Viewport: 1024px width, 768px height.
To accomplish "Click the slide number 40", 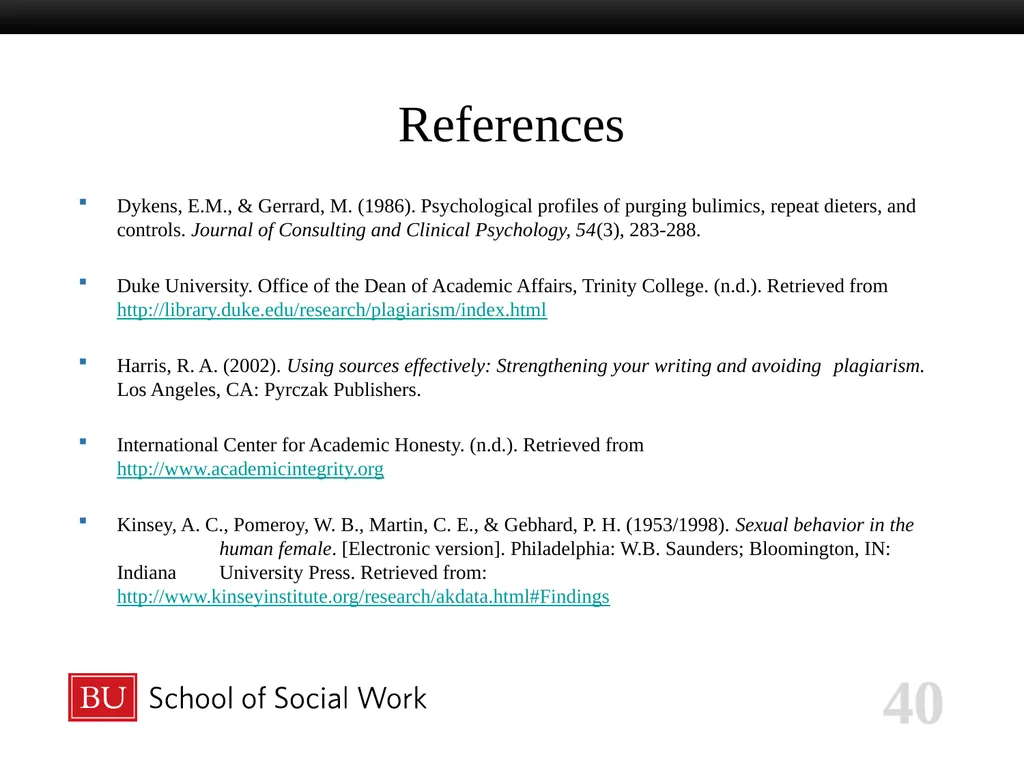I will point(912,703).
